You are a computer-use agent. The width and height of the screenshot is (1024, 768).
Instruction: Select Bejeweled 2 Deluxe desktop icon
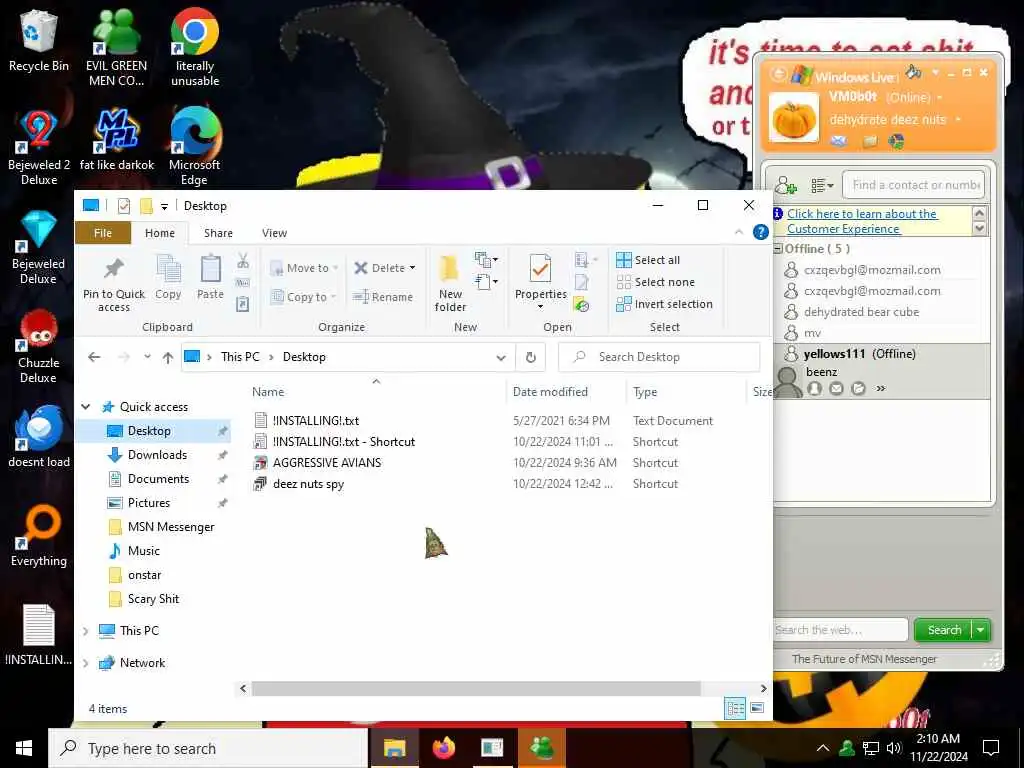39,148
